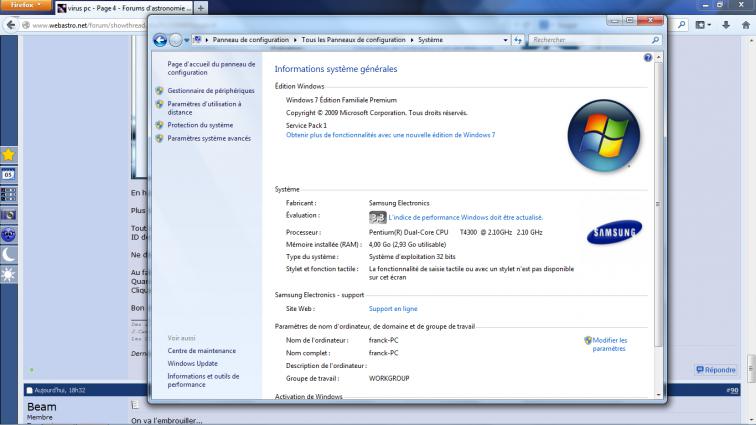
Task: Click the System window scrollbar down arrow
Action: [x=659, y=395]
